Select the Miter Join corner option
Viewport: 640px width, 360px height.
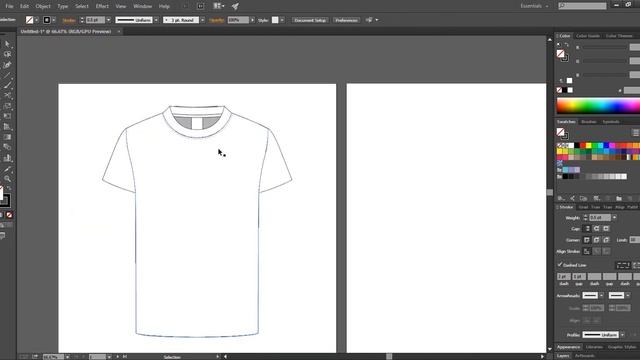587,240
